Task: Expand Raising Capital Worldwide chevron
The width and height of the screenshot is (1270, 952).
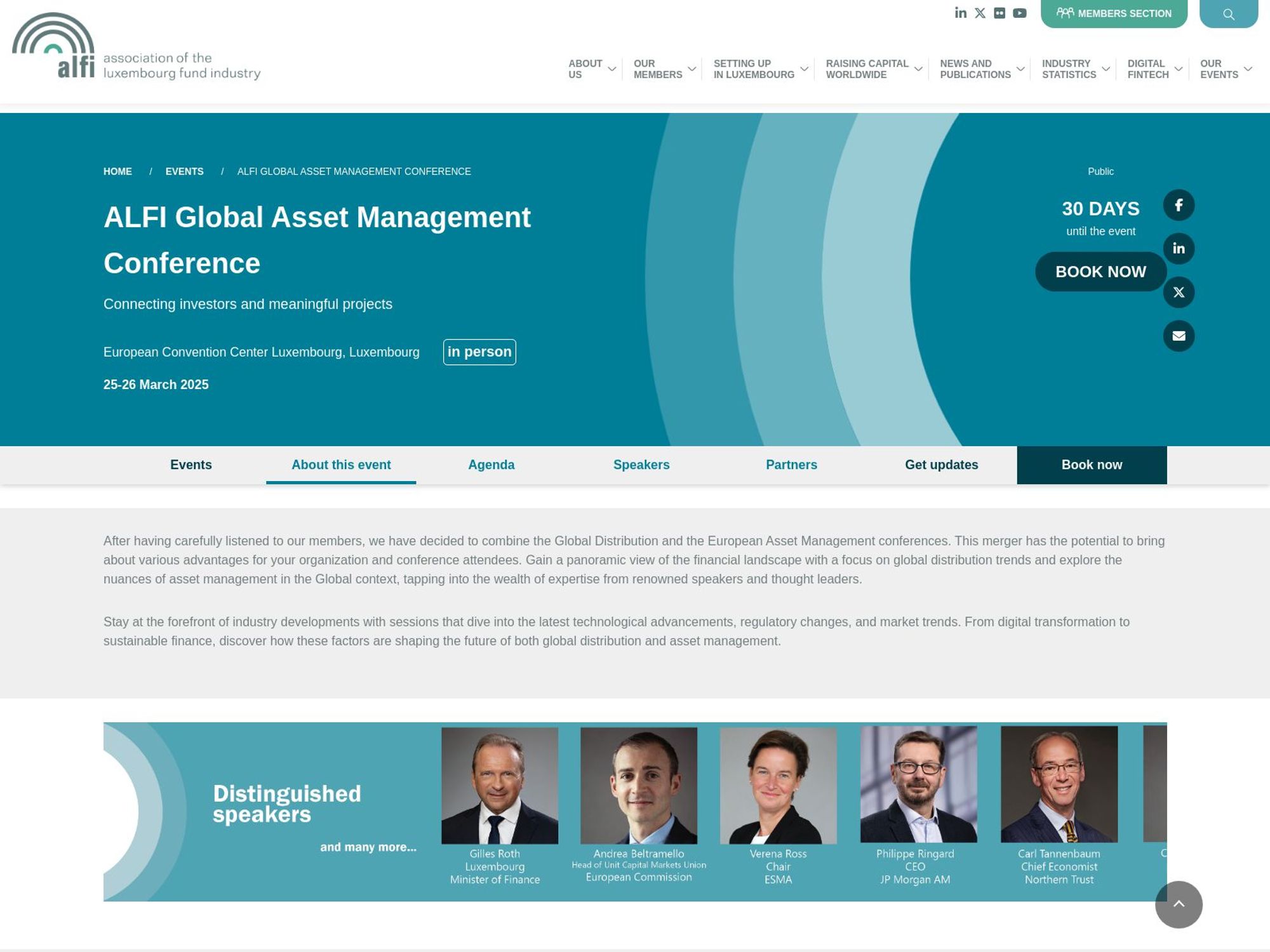Action: [x=918, y=69]
